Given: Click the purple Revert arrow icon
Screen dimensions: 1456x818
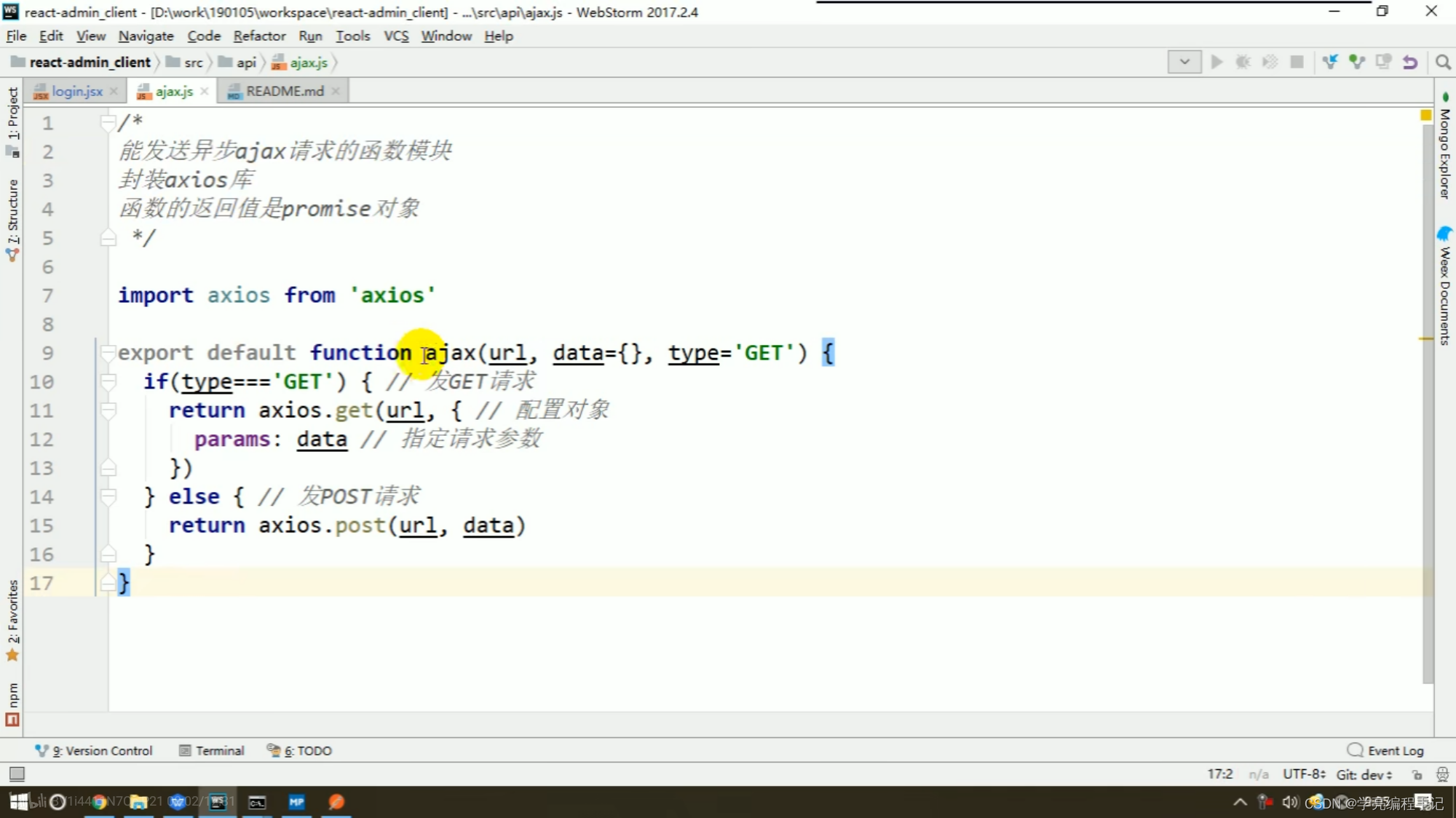Looking at the screenshot, I should click(1410, 62).
